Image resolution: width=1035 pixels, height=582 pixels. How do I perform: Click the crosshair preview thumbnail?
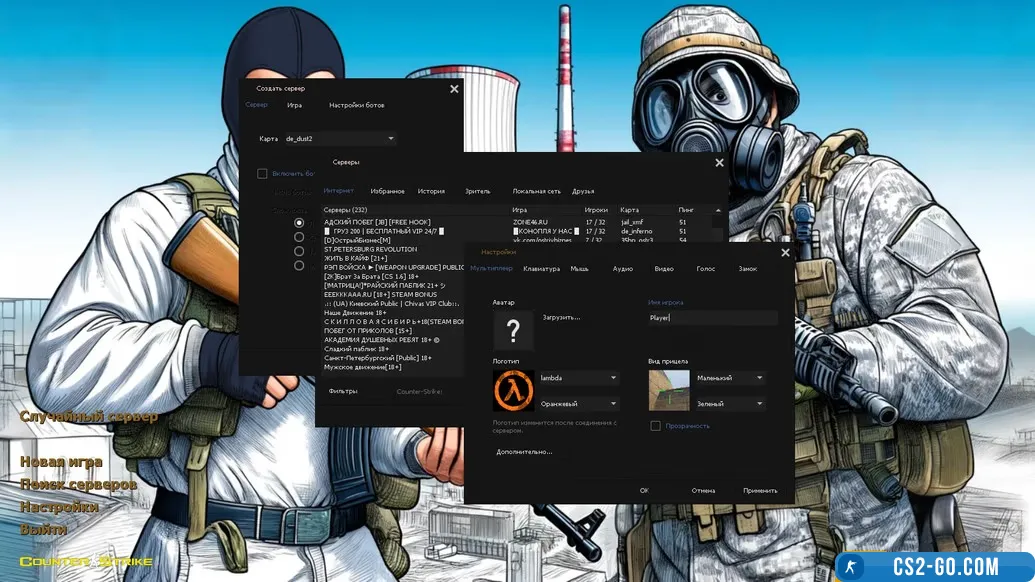click(x=669, y=390)
